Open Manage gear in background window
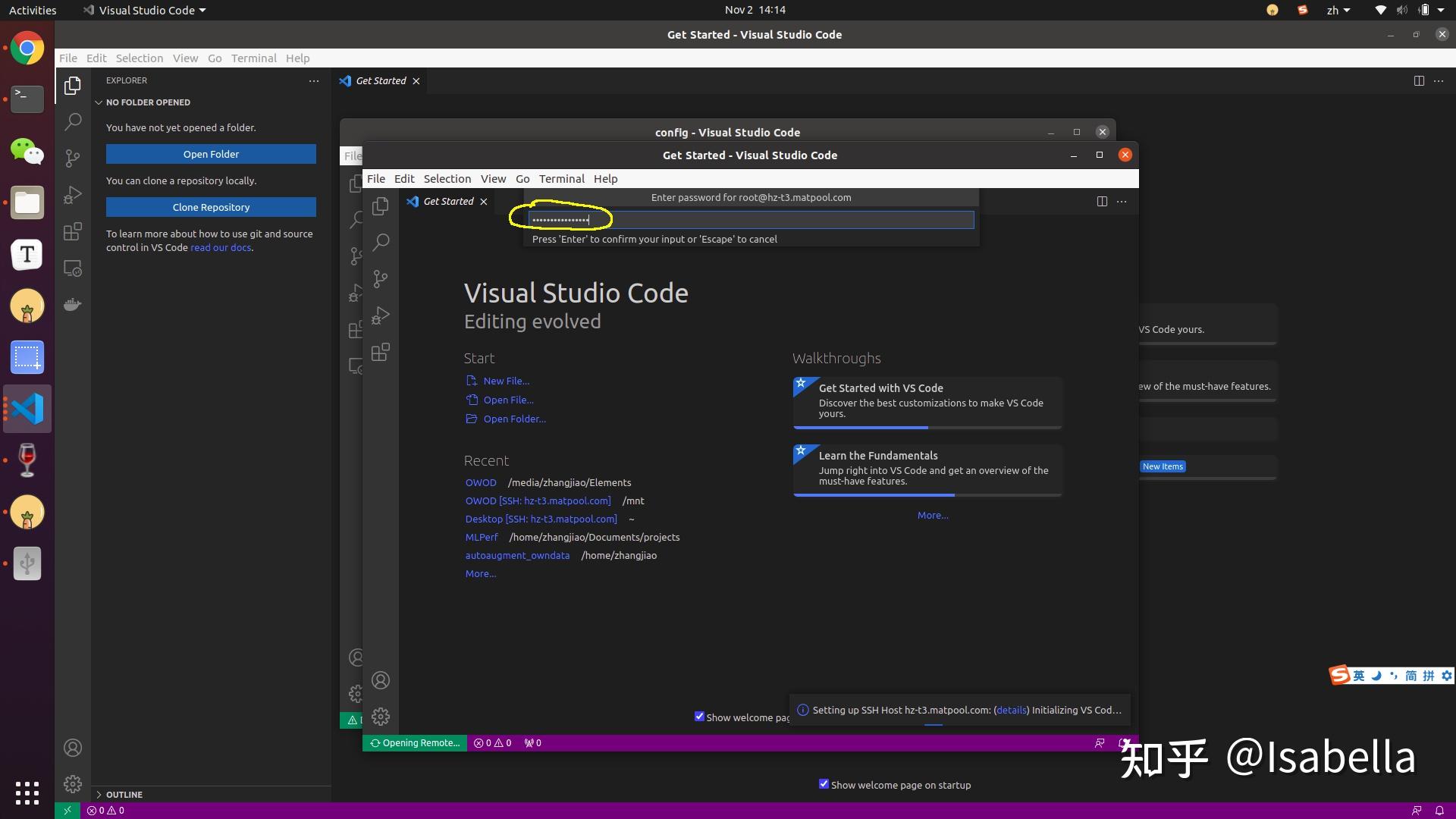 [73, 783]
